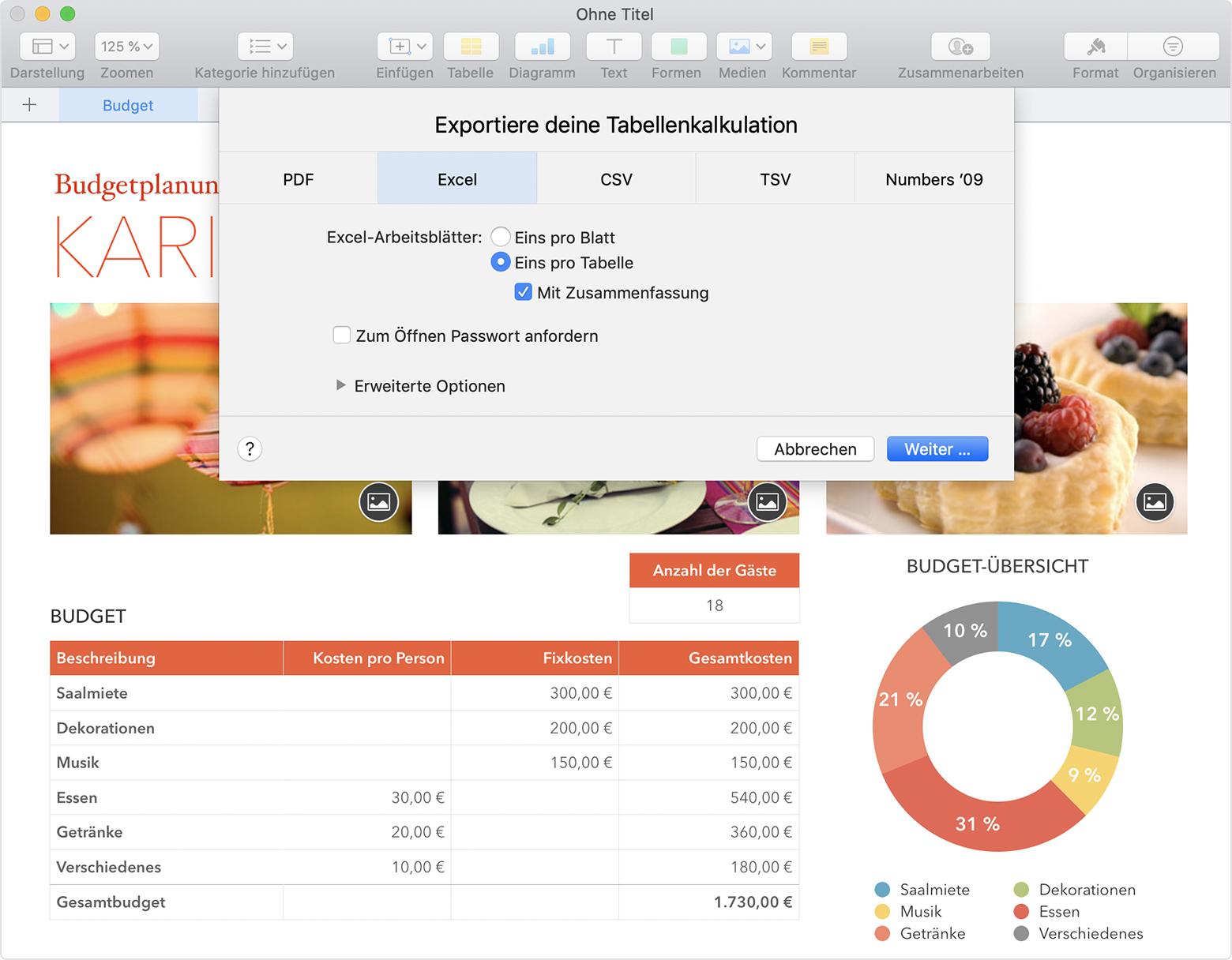Select Gesamtbudget total 1.730,00 € cell
The image size is (1232, 960).
coord(708,902)
